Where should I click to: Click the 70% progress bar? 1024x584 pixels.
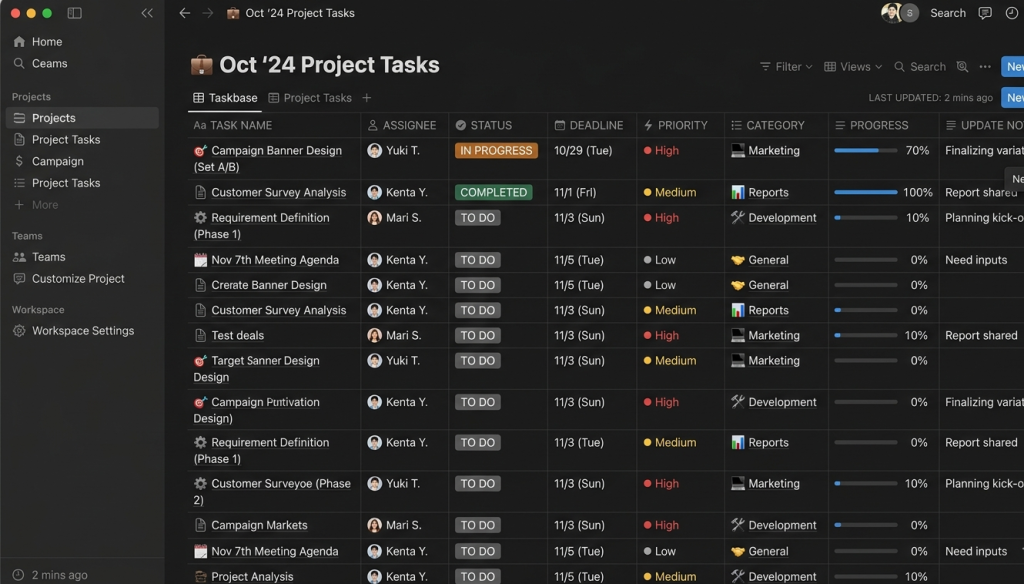(864, 151)
